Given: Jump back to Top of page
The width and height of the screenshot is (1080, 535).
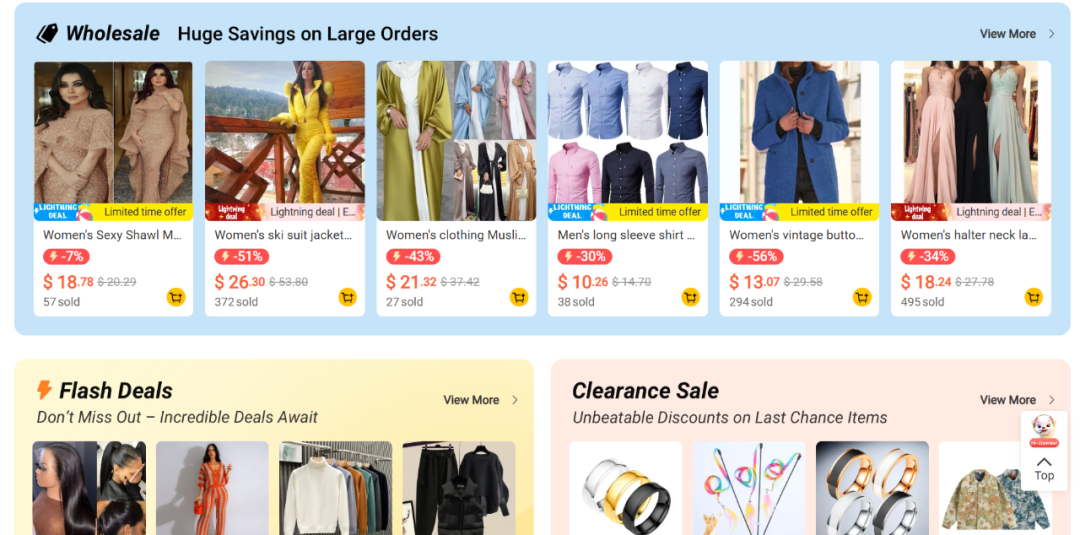Looking at the screenshot, I should click(x=1044, y=469).
